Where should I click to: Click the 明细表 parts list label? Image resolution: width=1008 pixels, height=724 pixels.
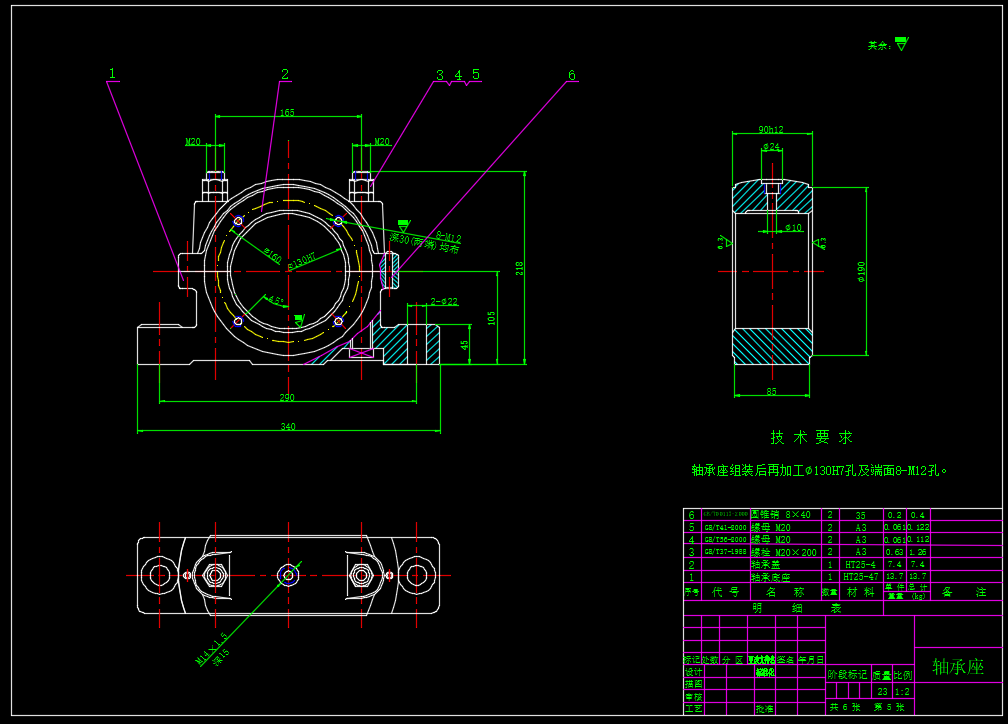point(767,607)
